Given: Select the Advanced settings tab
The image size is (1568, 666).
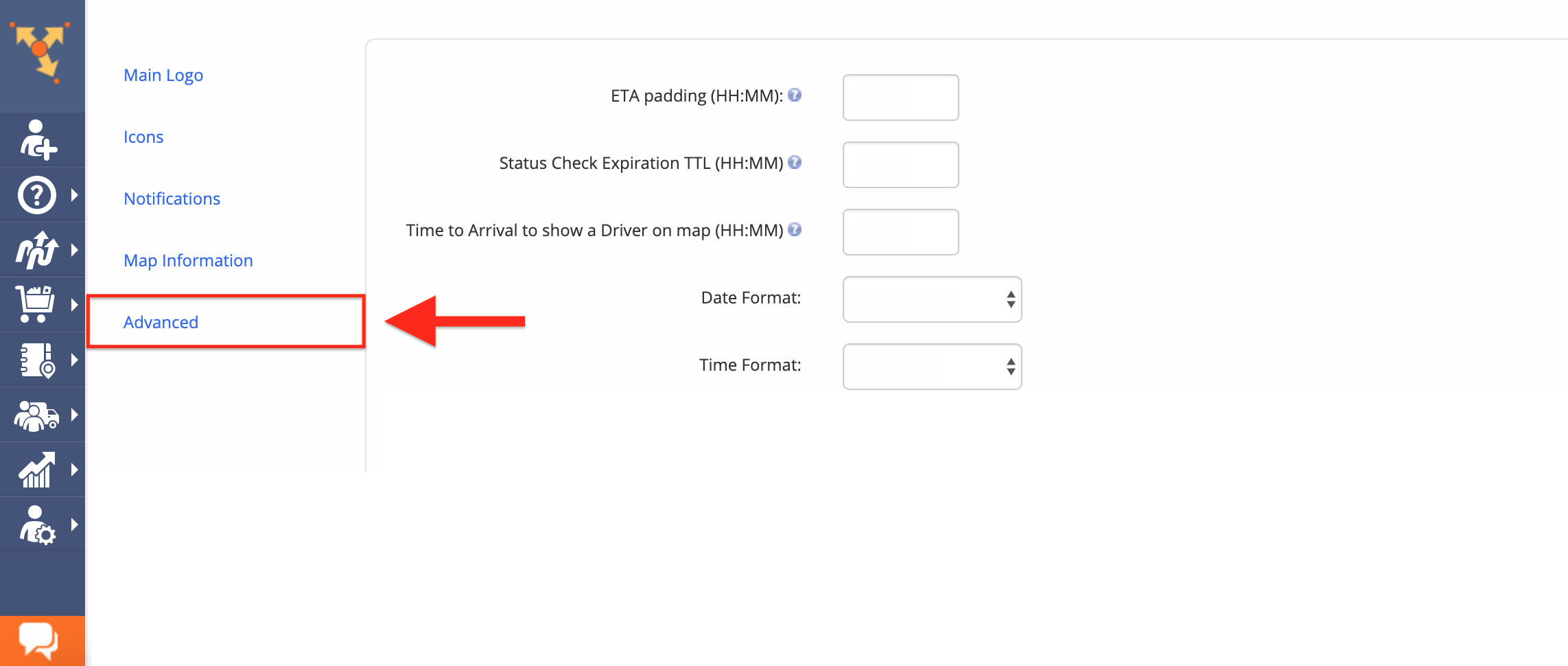Looking at the screenshot, I should 161,322.
